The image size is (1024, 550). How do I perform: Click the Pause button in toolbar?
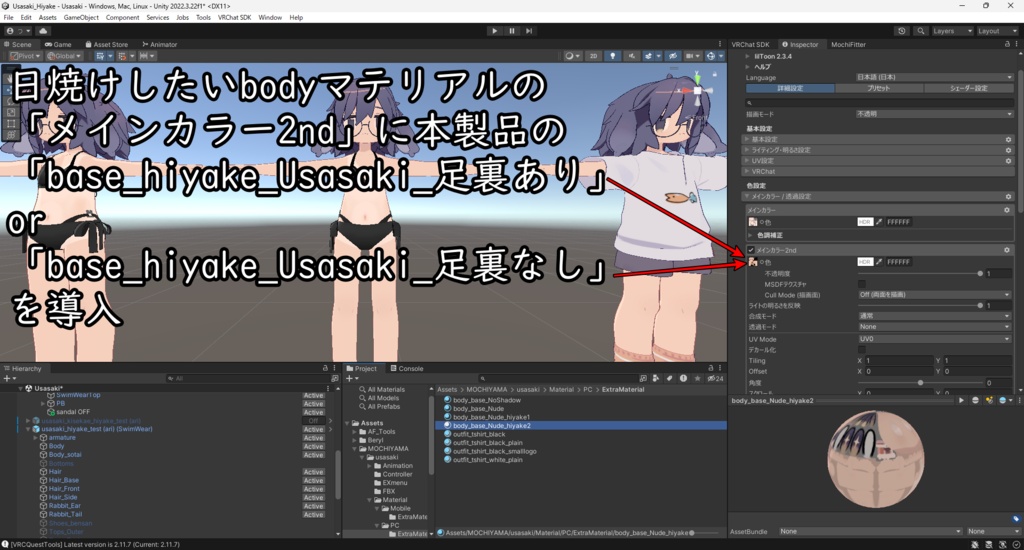tap(512, 31)
